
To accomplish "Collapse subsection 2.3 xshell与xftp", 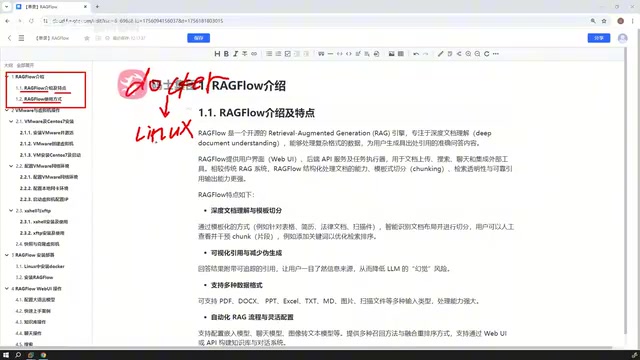I will click(11, 211).
